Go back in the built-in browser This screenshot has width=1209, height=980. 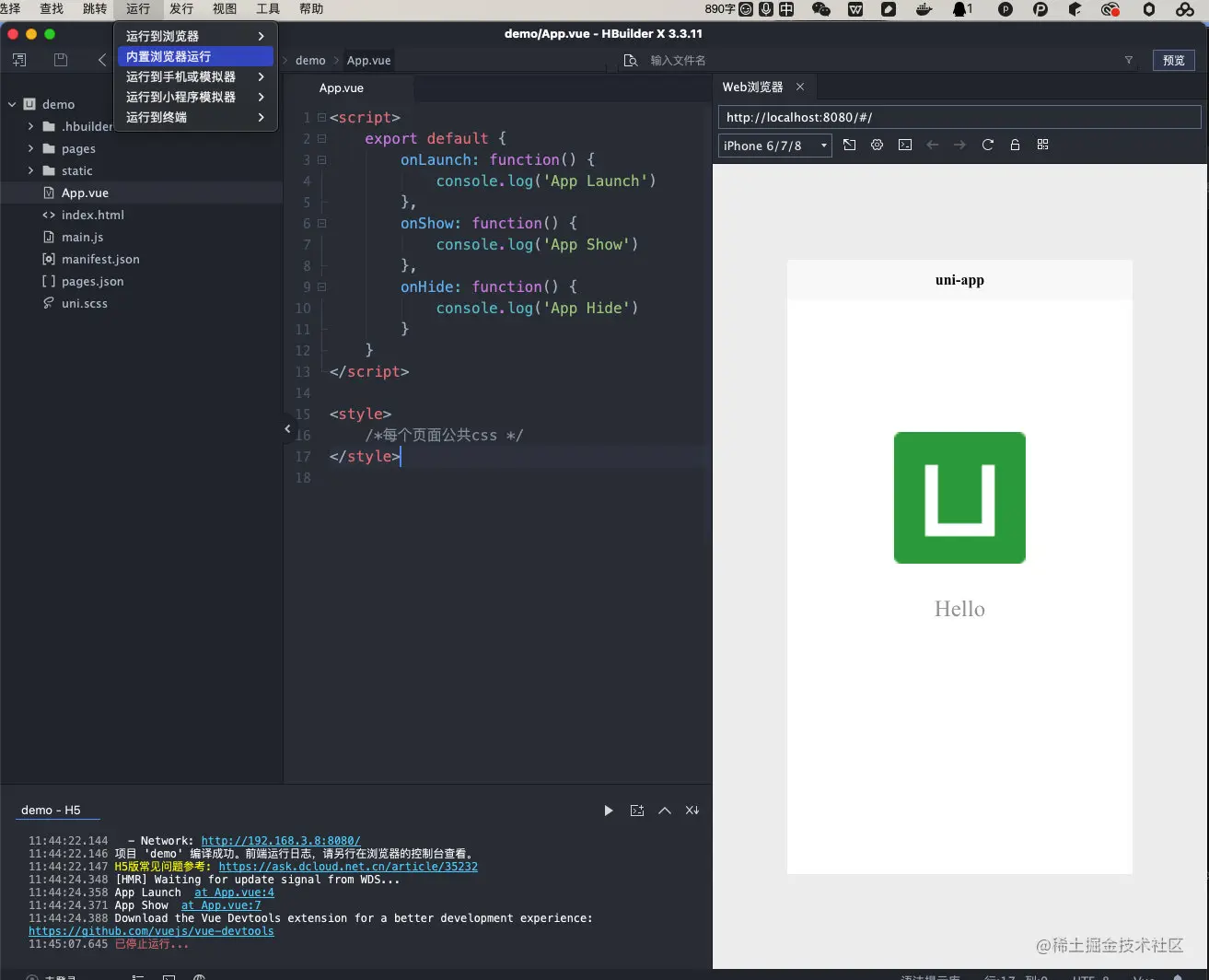click(933, 145)
